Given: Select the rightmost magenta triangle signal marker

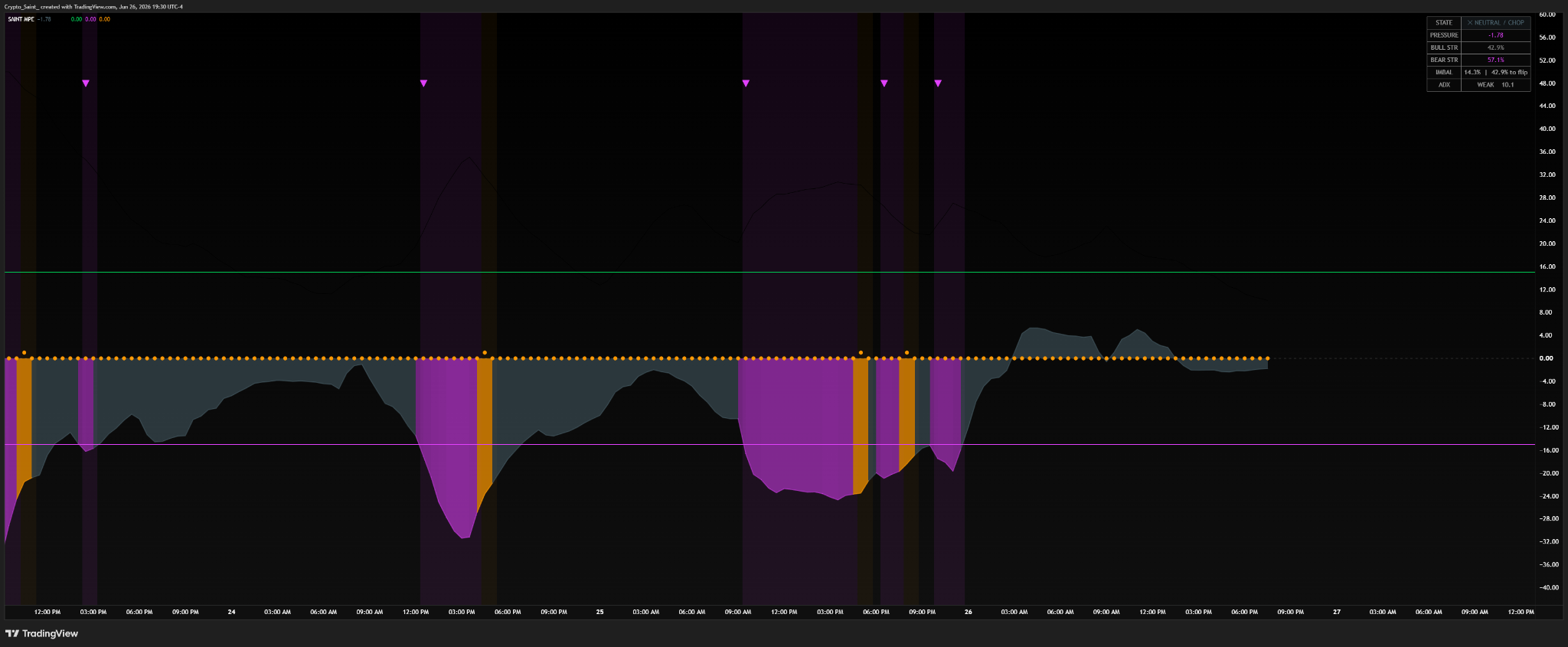Looking at the screenshot, I should click(938, 83).
